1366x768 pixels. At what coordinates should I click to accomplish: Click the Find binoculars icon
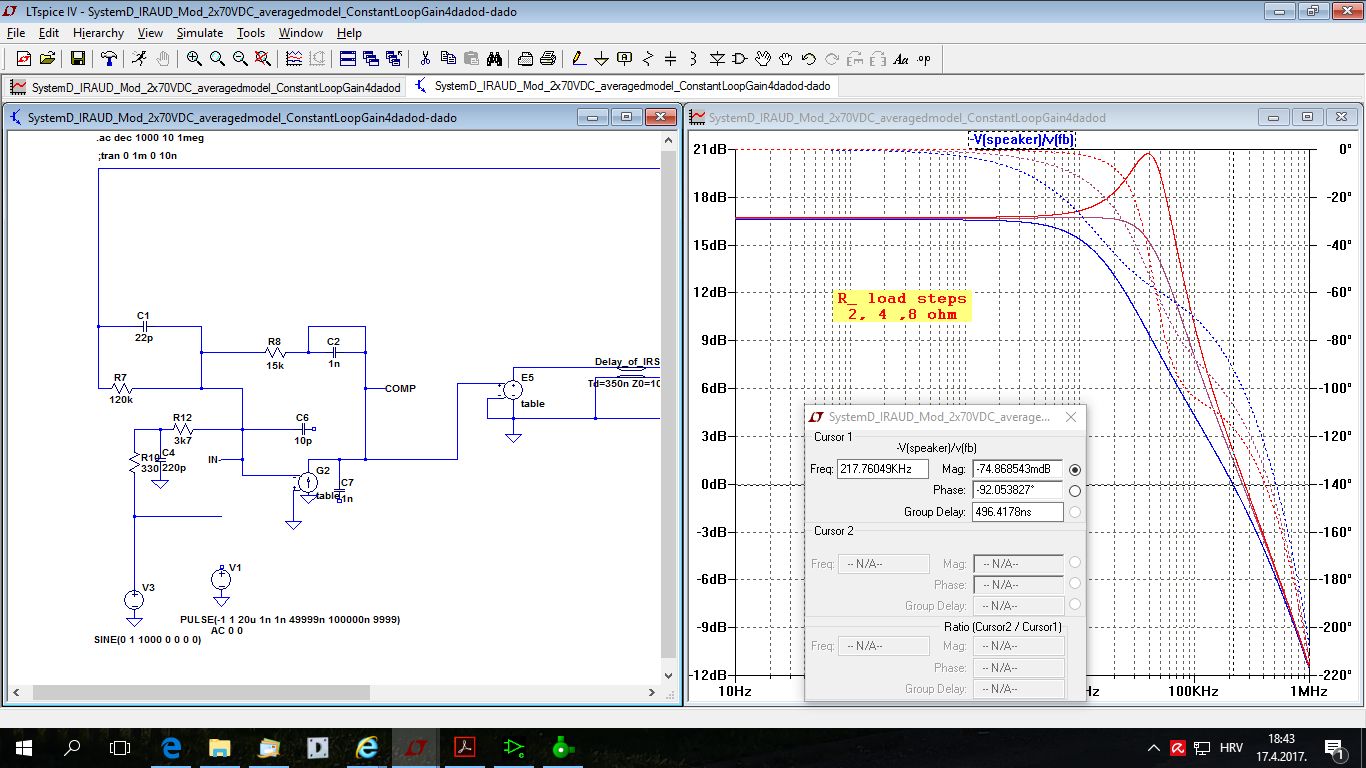click(x=494, y=59)
